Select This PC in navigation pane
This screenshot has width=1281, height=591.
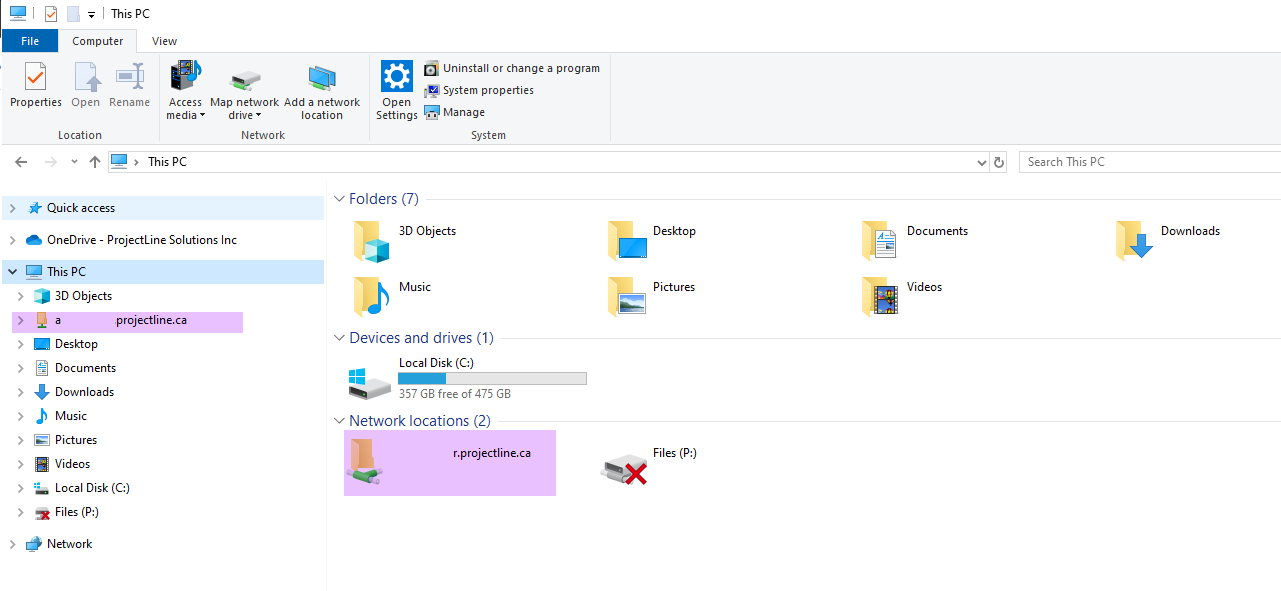[x=66, y=272]
